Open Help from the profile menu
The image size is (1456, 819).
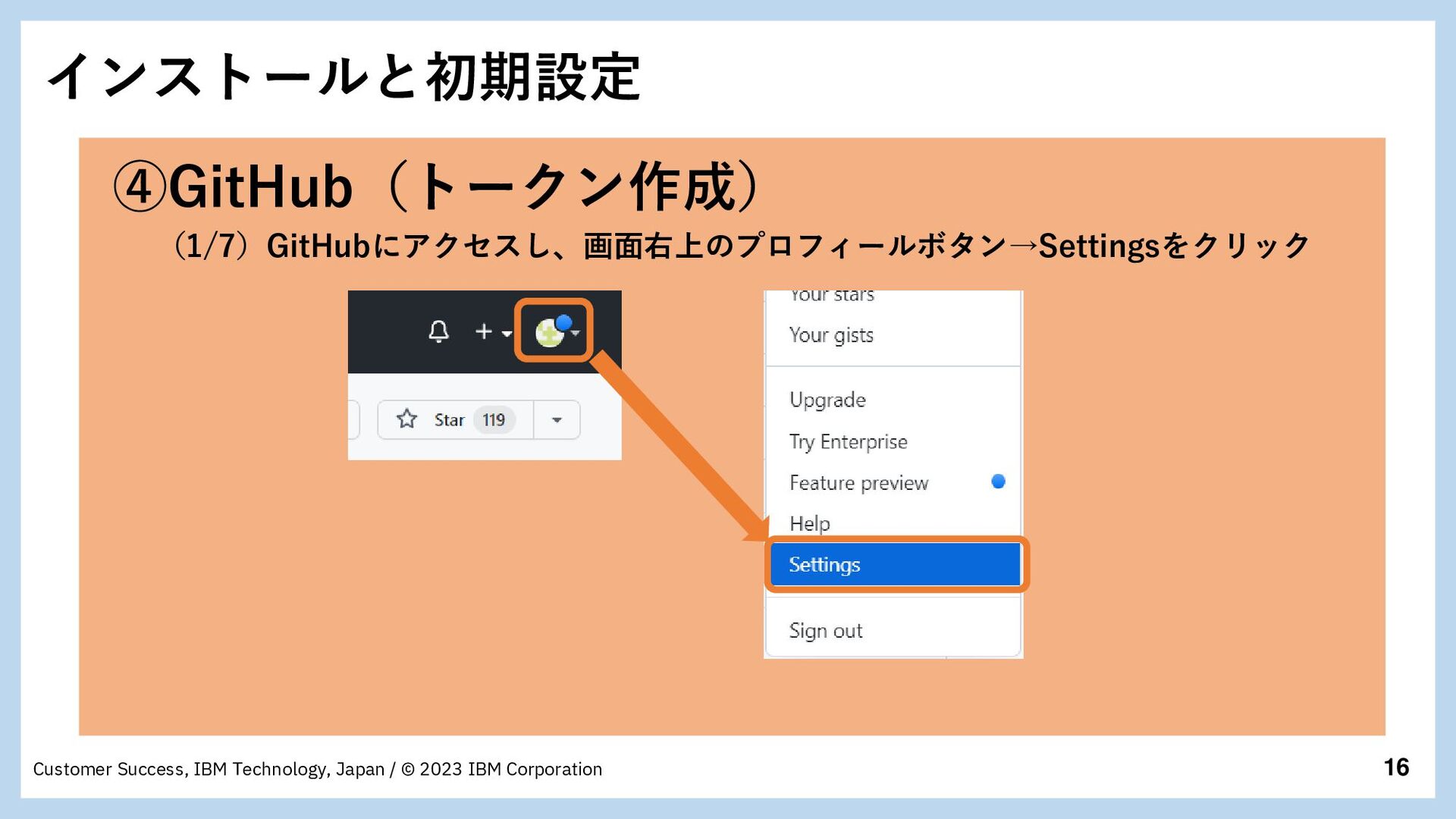point(810,523)
